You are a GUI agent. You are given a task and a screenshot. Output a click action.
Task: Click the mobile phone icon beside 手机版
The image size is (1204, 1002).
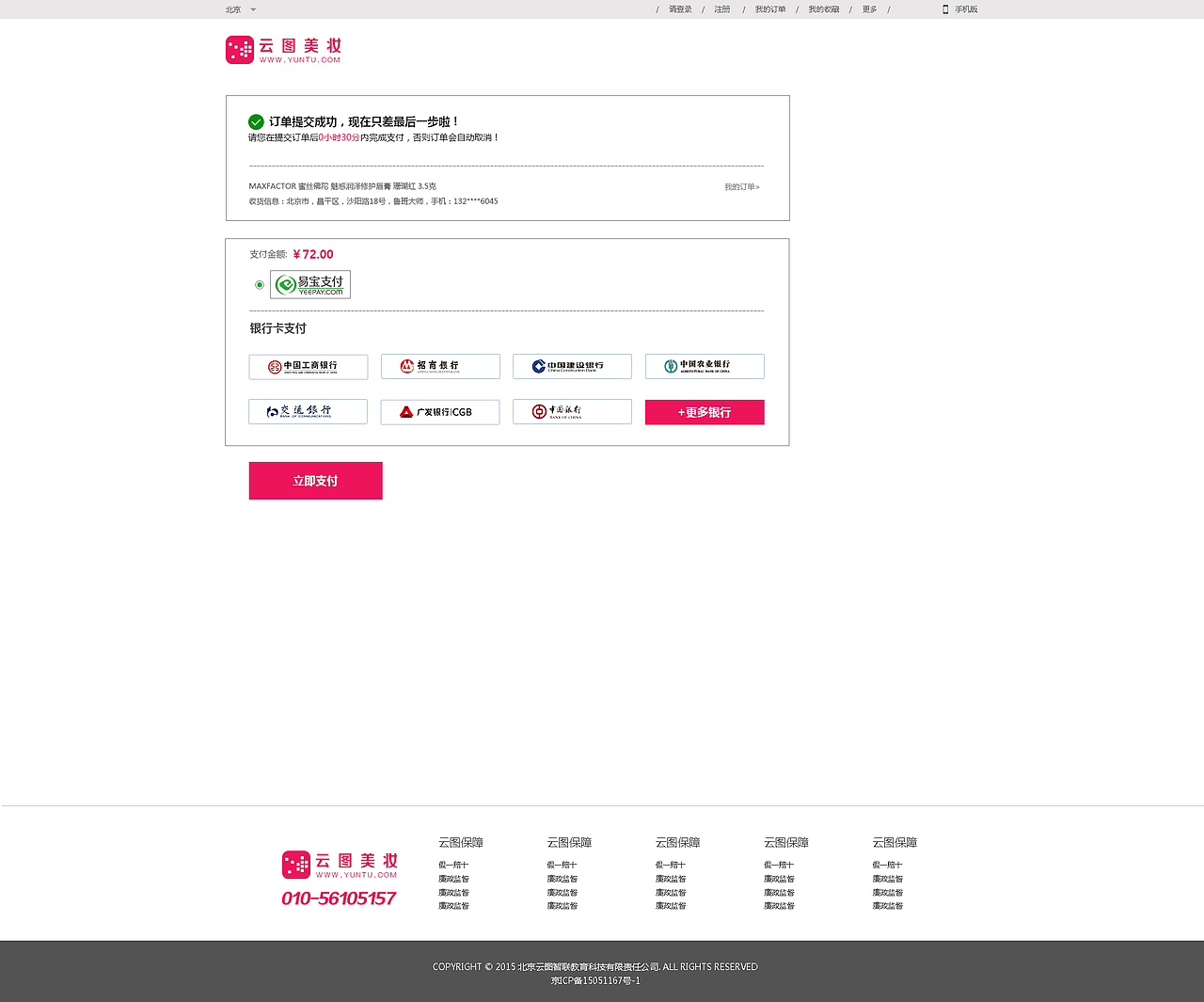(x=945, y=9)
